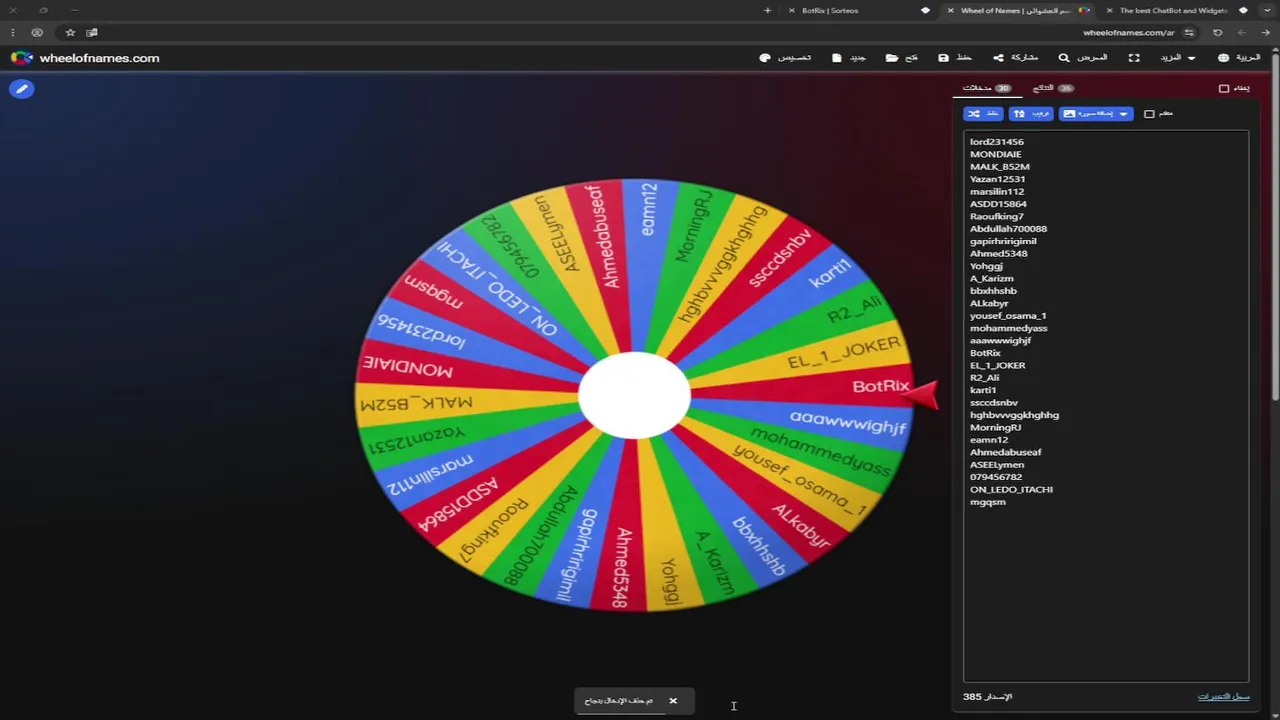Click the white center of the wheel
Viewport: 1280px width, 720px height.
pyautogui.click(x=634, y=394)
